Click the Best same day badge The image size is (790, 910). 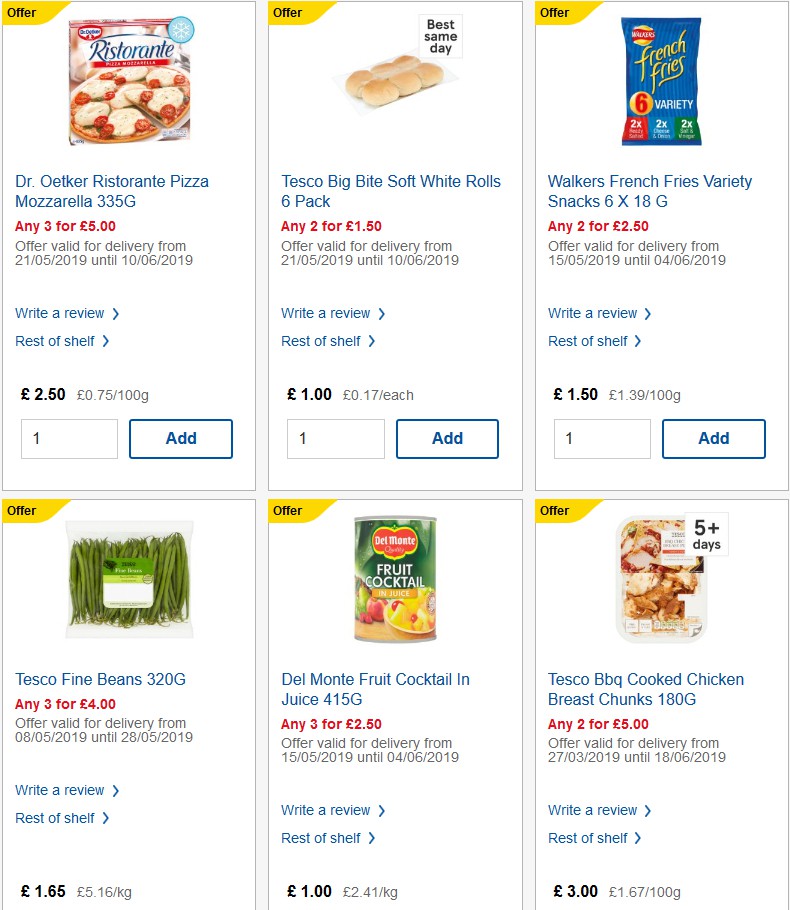439,37
